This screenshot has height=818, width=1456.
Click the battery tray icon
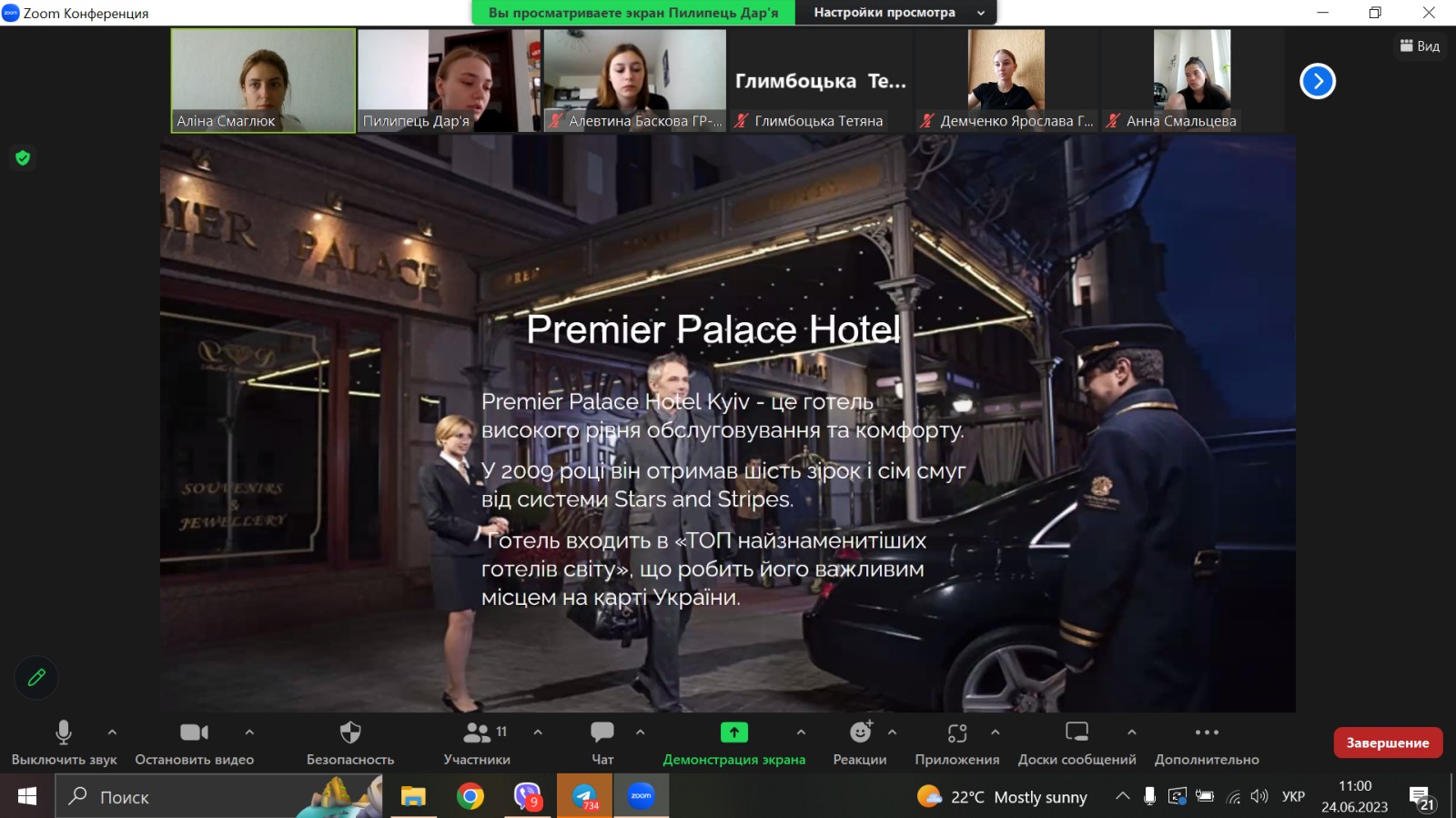pos(1205,796)
